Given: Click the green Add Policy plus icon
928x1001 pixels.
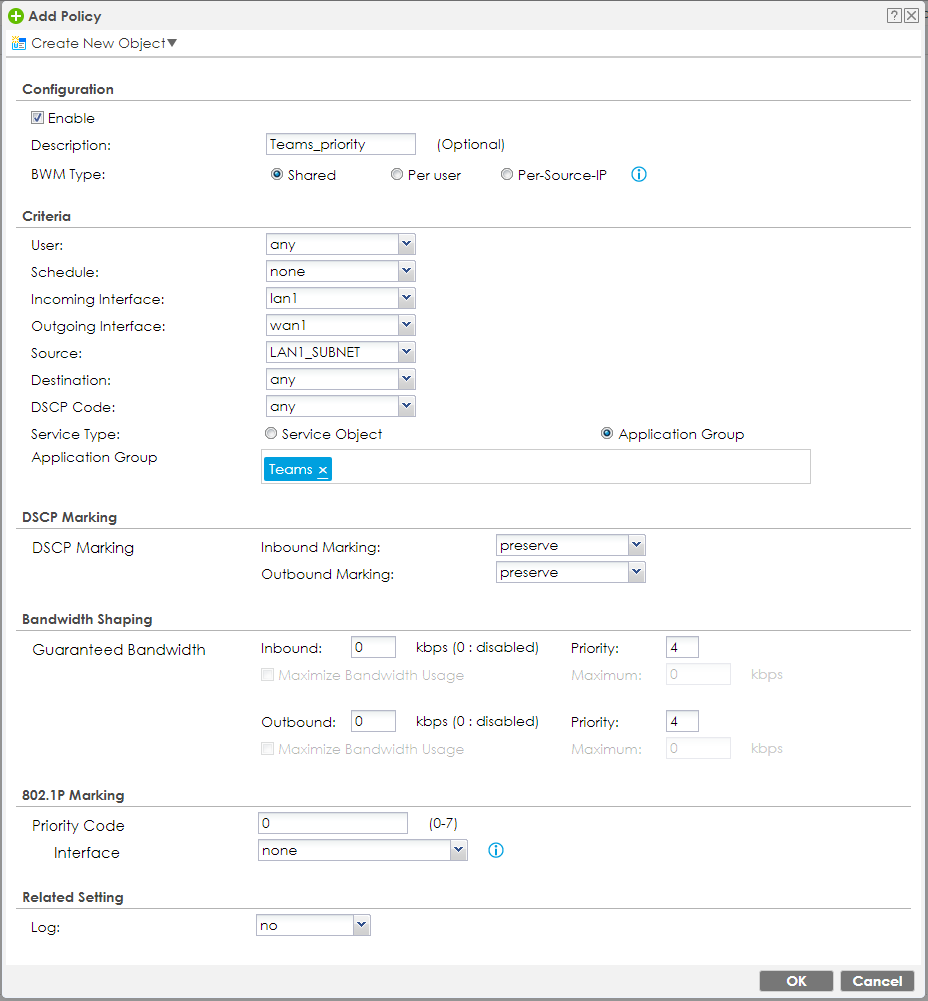Looking at the screenshot, I should (x=16, y=16).
